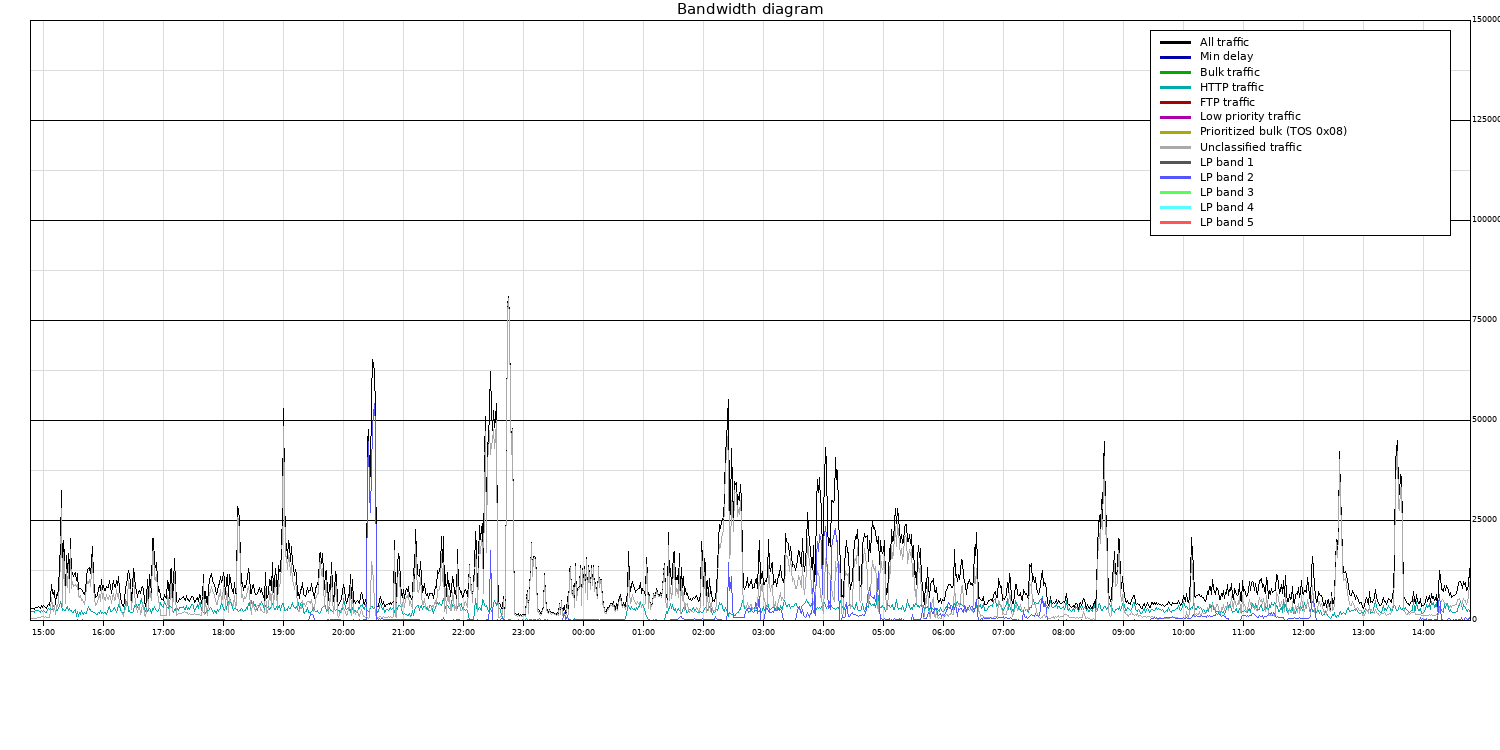This screenshot has height=750, width=1500.
Task: Select "Low priority traffic" legend text
Action: [x=1250, y=117]
